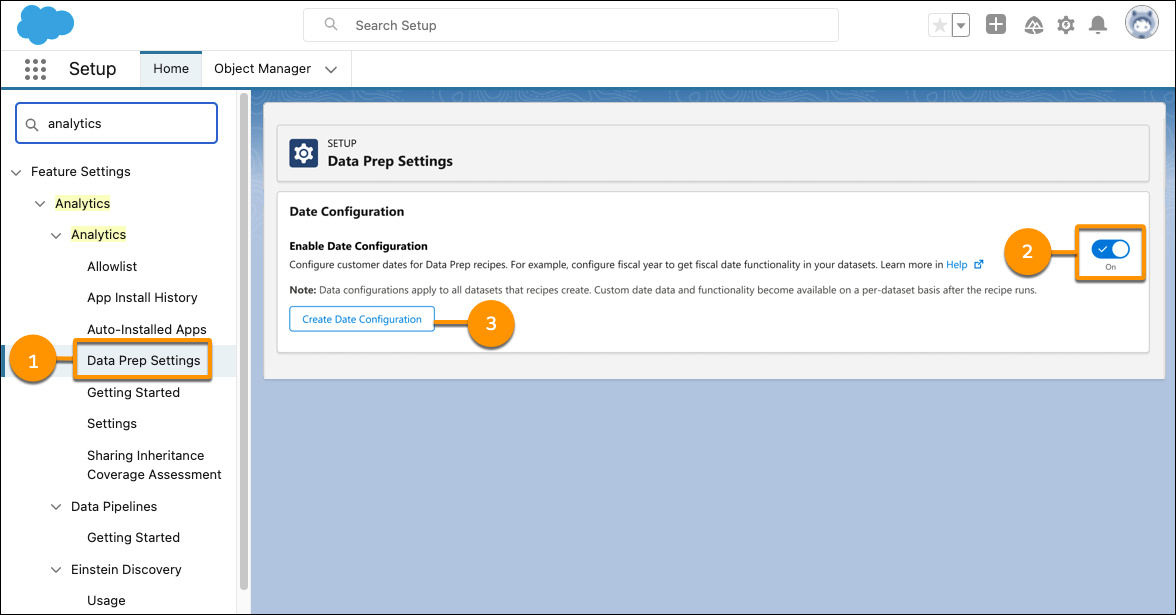Toggle Enable Date Configuration switch off

point(1110,249)
